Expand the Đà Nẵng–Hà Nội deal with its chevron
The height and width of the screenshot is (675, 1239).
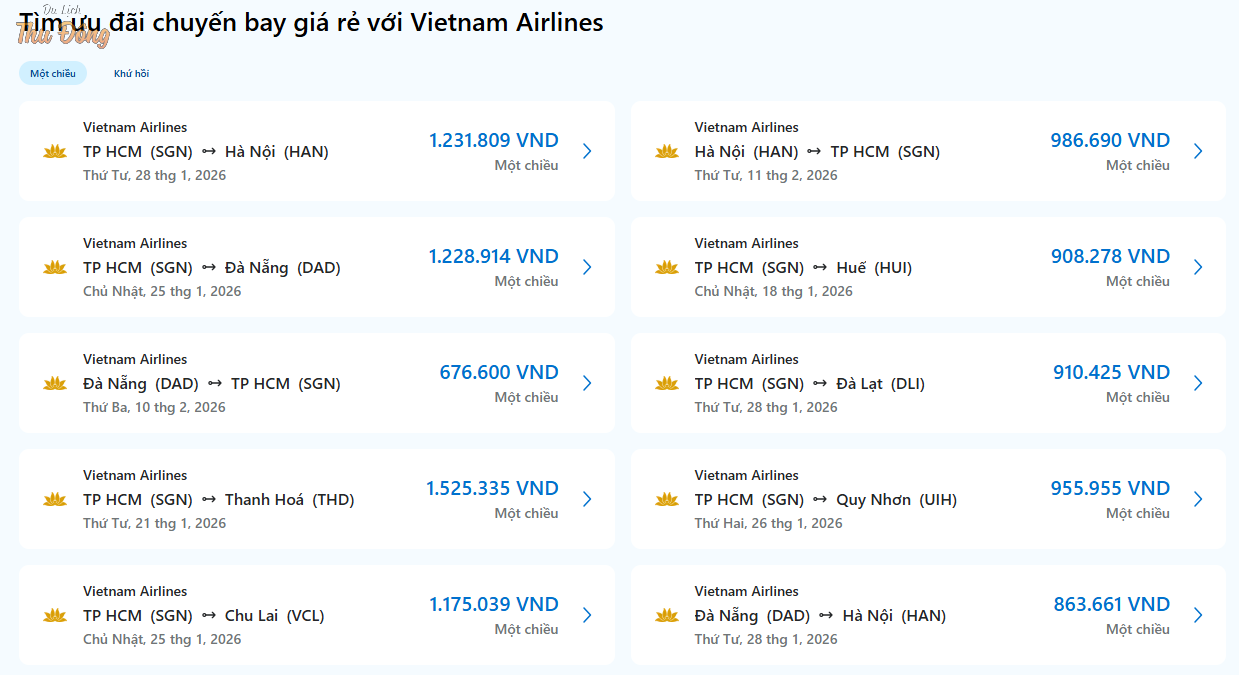coord(1198,615)
